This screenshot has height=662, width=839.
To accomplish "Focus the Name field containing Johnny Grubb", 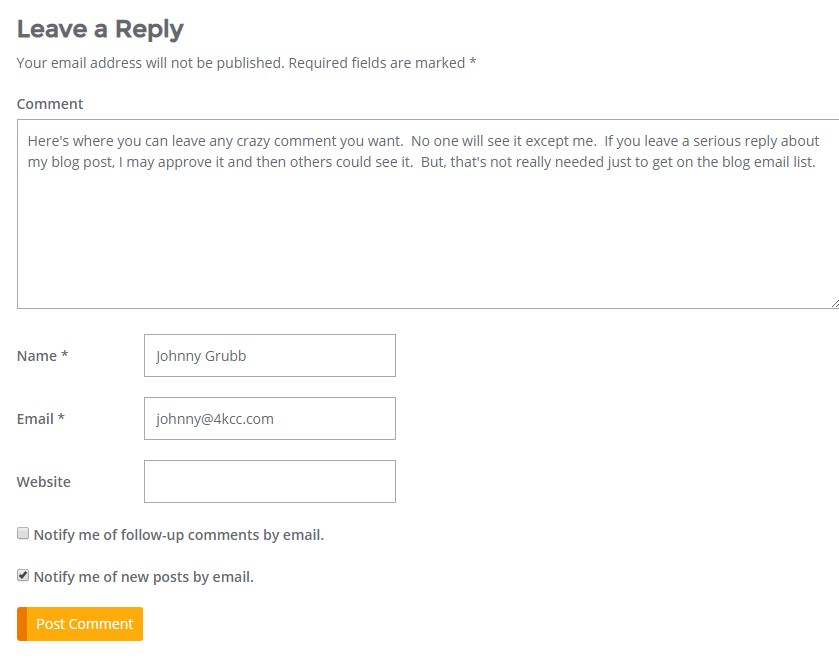I will coord(270,356).
